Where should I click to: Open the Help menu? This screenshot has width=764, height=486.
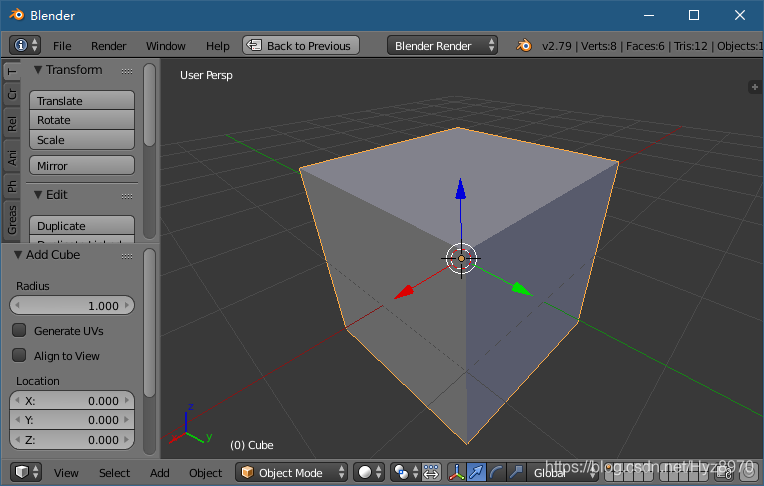tap(217, 46)
